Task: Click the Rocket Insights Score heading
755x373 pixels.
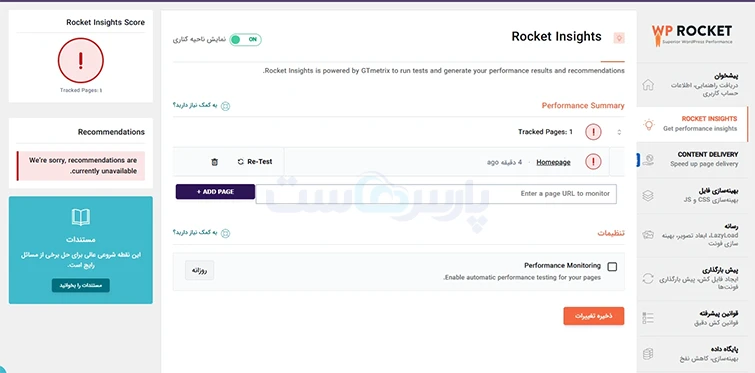Action: [x=105, y=22]
